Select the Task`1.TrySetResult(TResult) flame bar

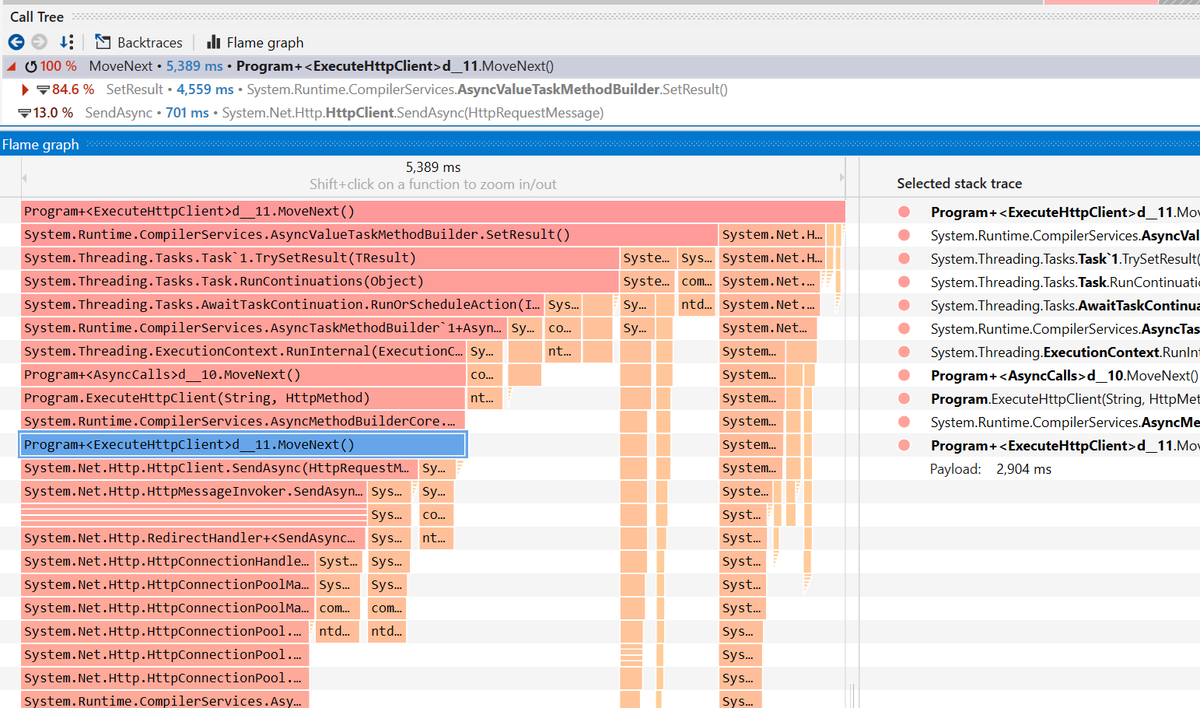pyautogui.click(x=319, y=258)
